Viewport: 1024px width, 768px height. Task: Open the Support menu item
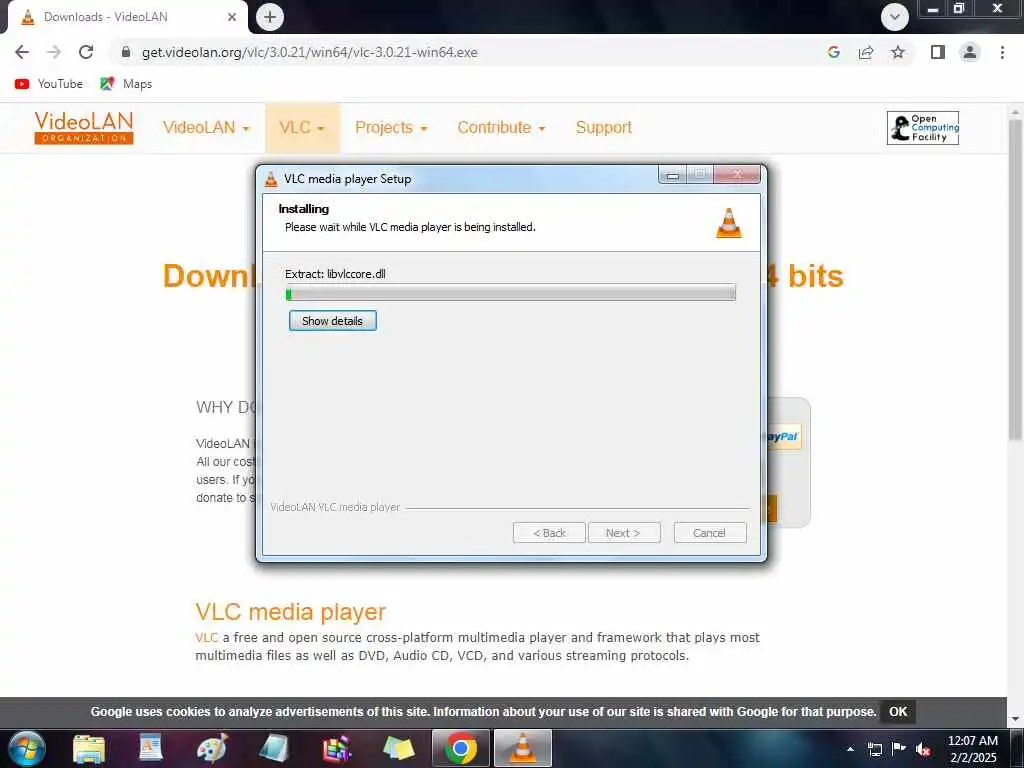(603, 127)
